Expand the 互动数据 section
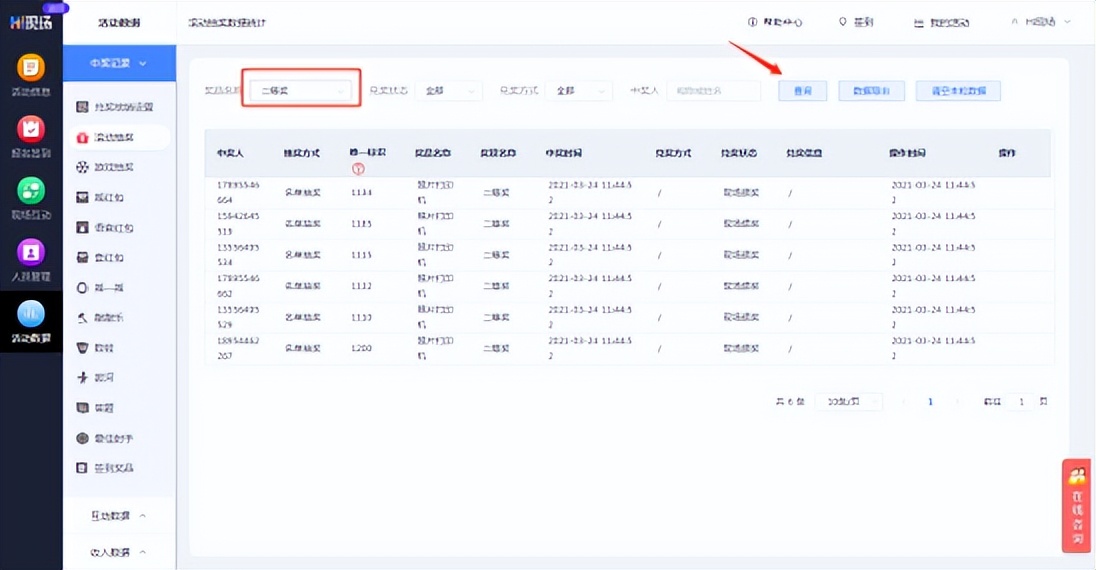The height and width of the screenshot is (570, 1096). click(120, 515)
